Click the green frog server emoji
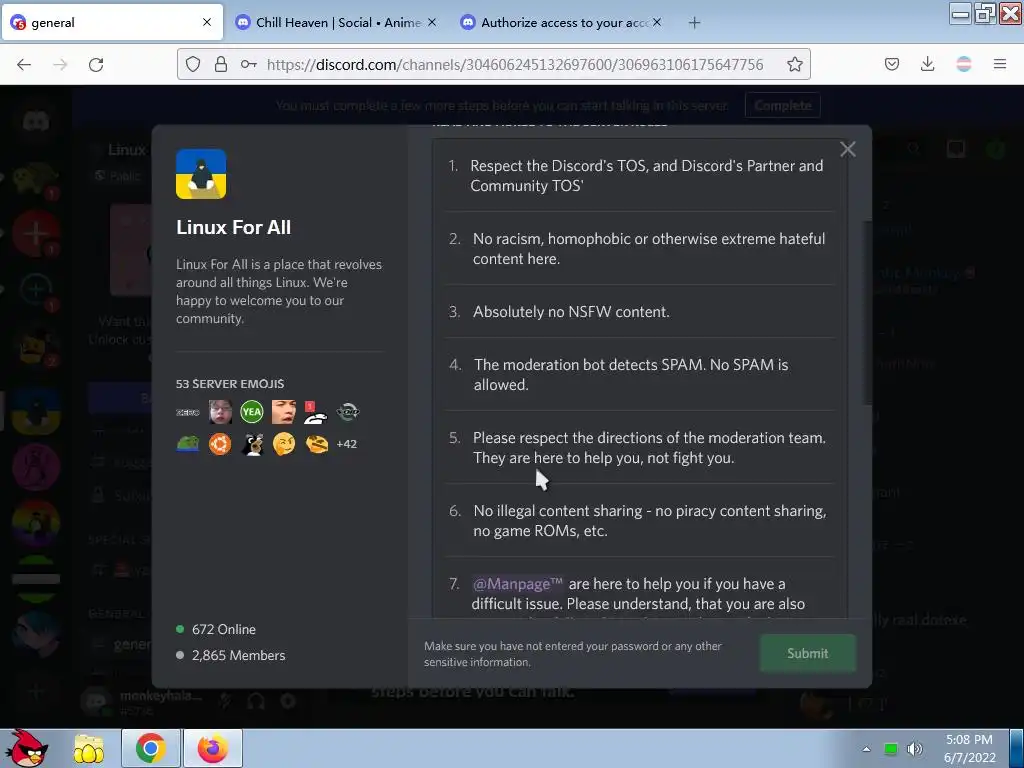This screenshot has height=768, width=1024. point(188,444)
